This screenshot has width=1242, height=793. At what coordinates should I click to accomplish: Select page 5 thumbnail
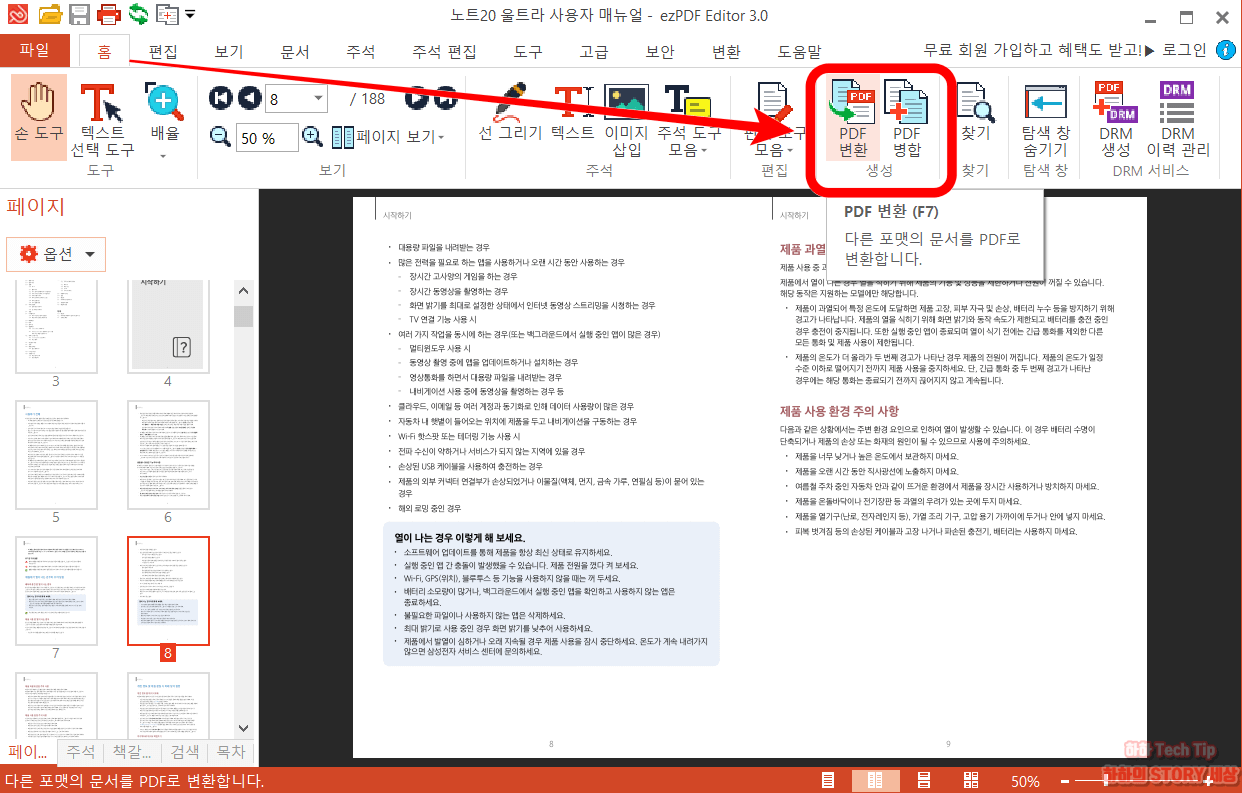(56, 453)
